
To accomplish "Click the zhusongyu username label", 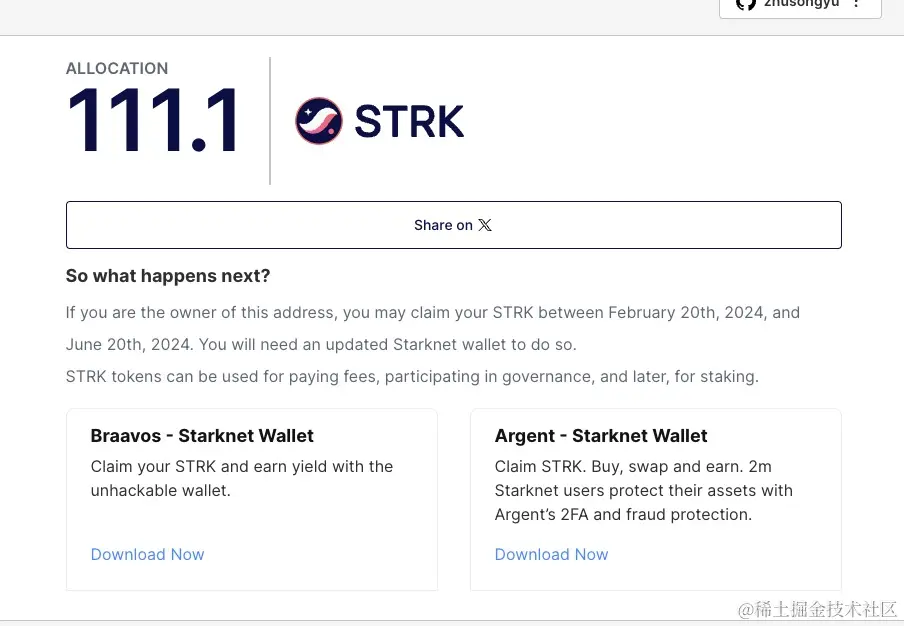I will point(801,4).
